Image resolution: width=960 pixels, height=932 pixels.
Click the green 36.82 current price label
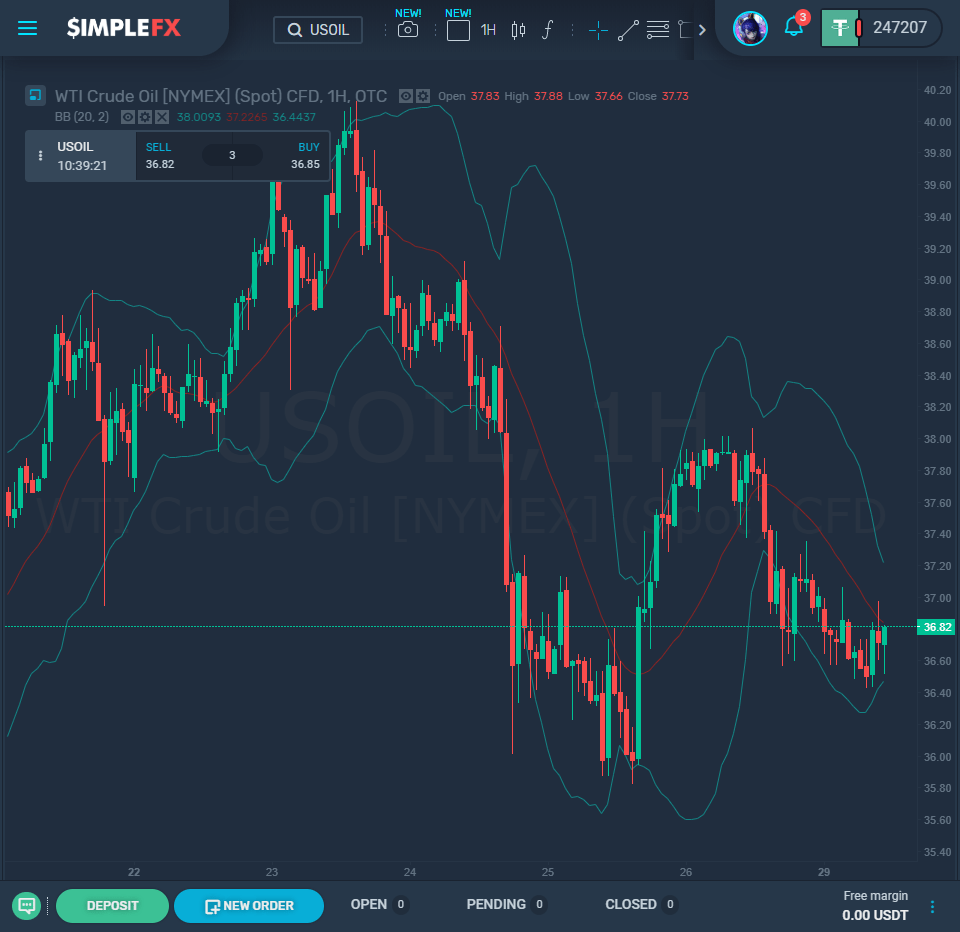click(936, 627)
